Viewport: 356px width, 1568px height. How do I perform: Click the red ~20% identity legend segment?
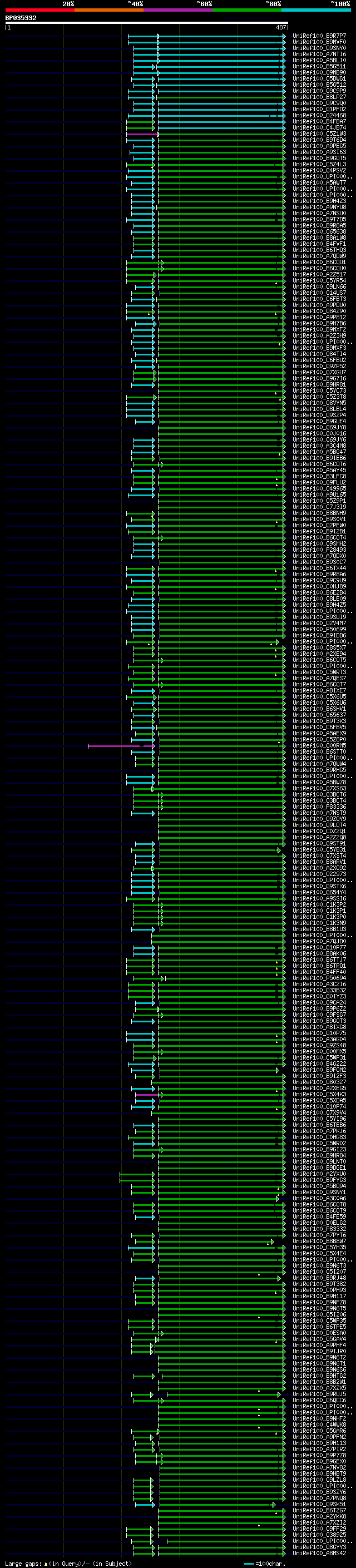click(39, 10)
